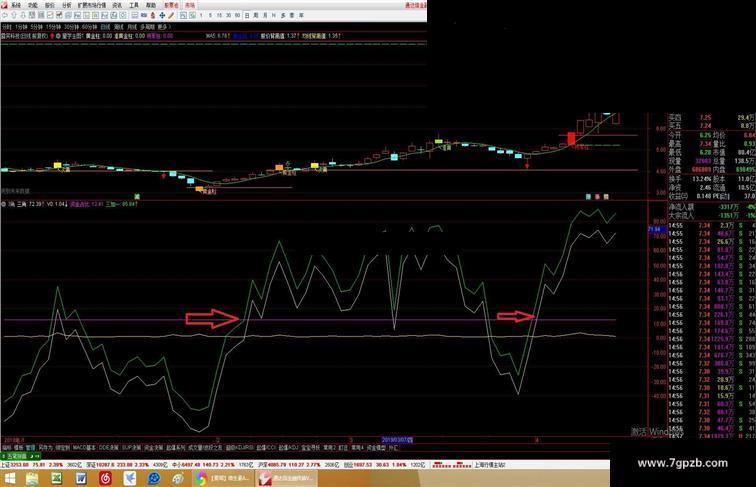
Task: Click the 模板 tab at bottom left
Action: [x=18, y=447]
